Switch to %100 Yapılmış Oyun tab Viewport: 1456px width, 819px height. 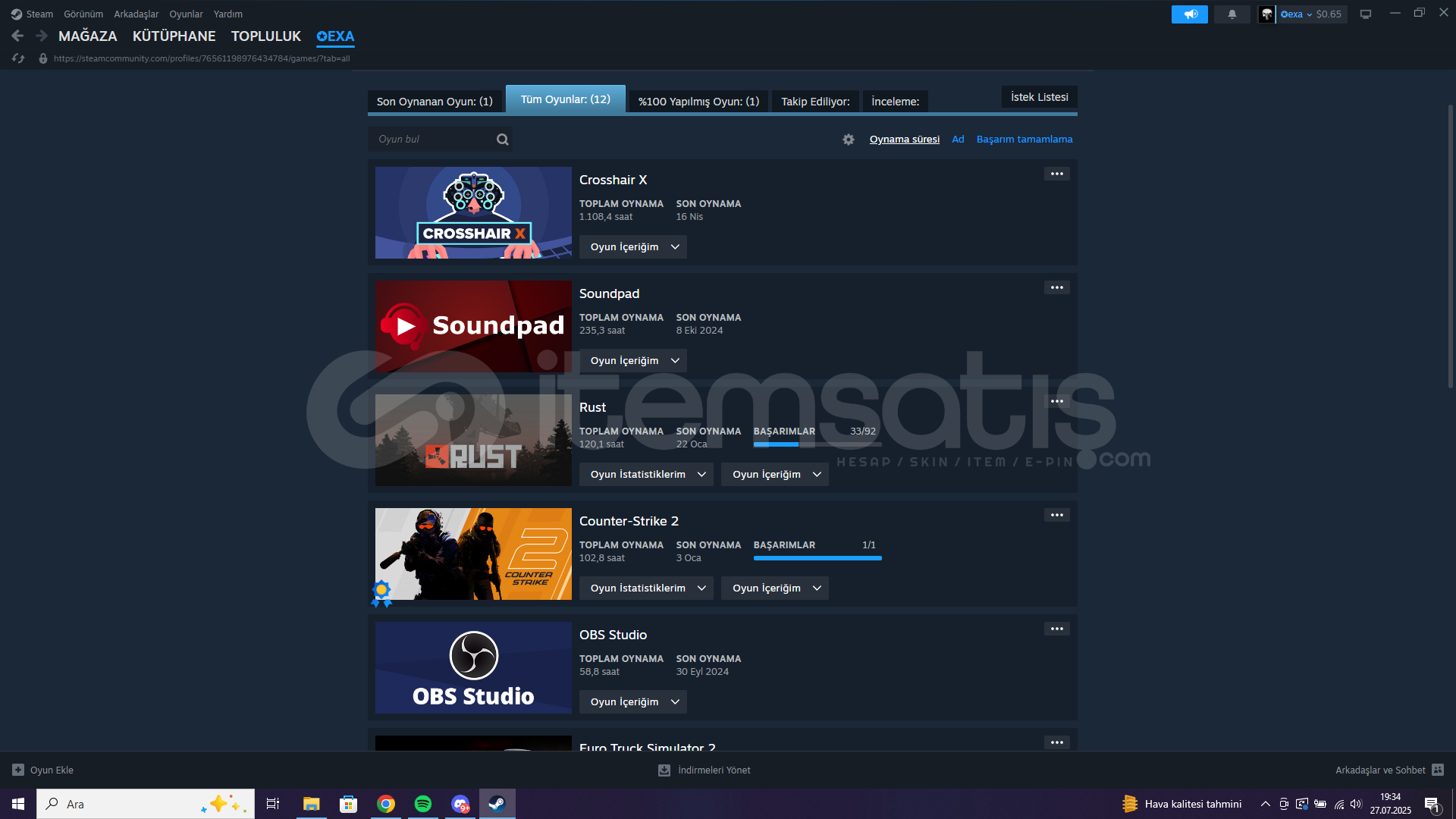tap(698, 102)
